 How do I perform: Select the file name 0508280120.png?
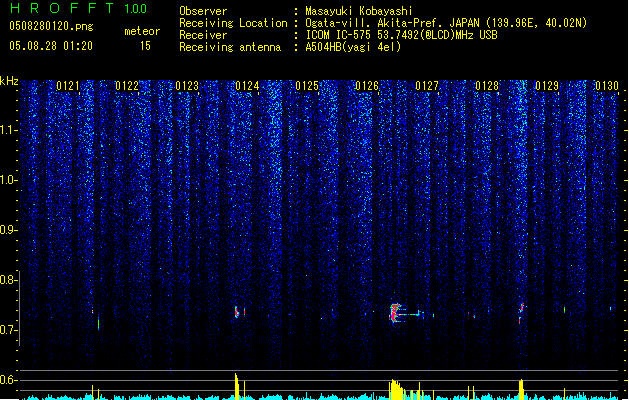pos(51,26)
